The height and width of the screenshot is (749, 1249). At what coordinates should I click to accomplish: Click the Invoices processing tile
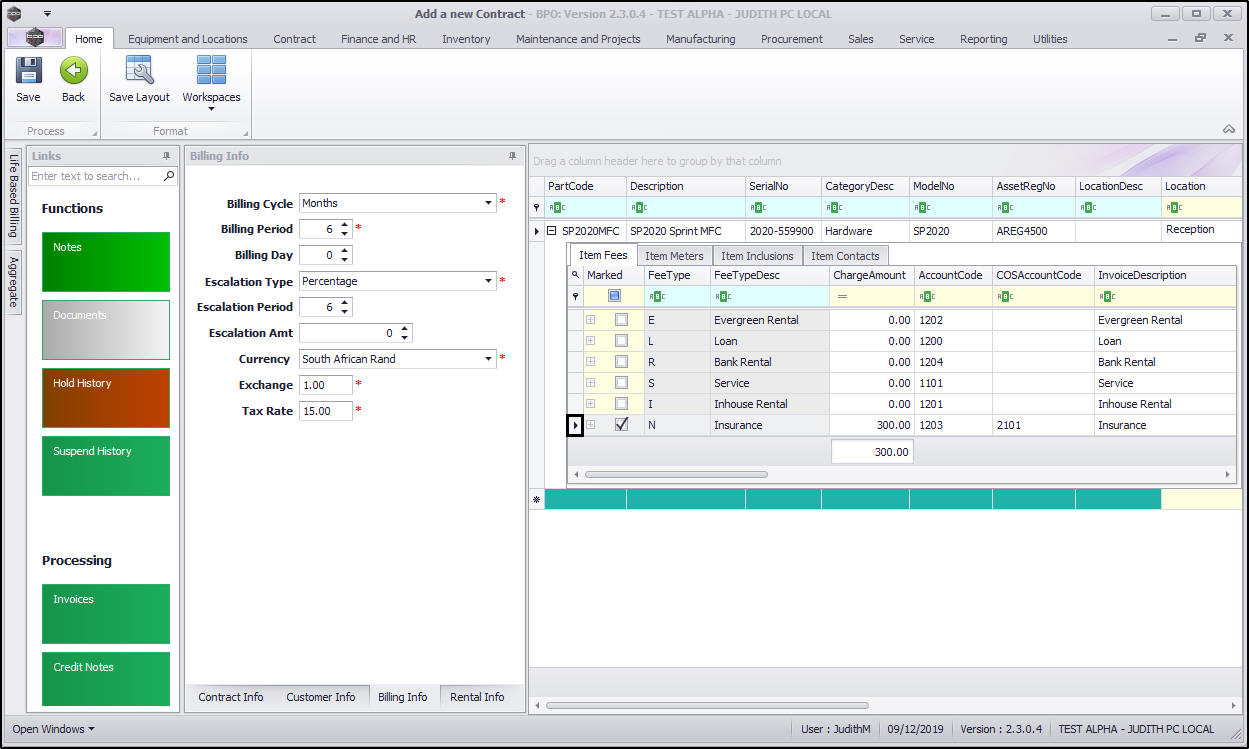click(105, 613)
